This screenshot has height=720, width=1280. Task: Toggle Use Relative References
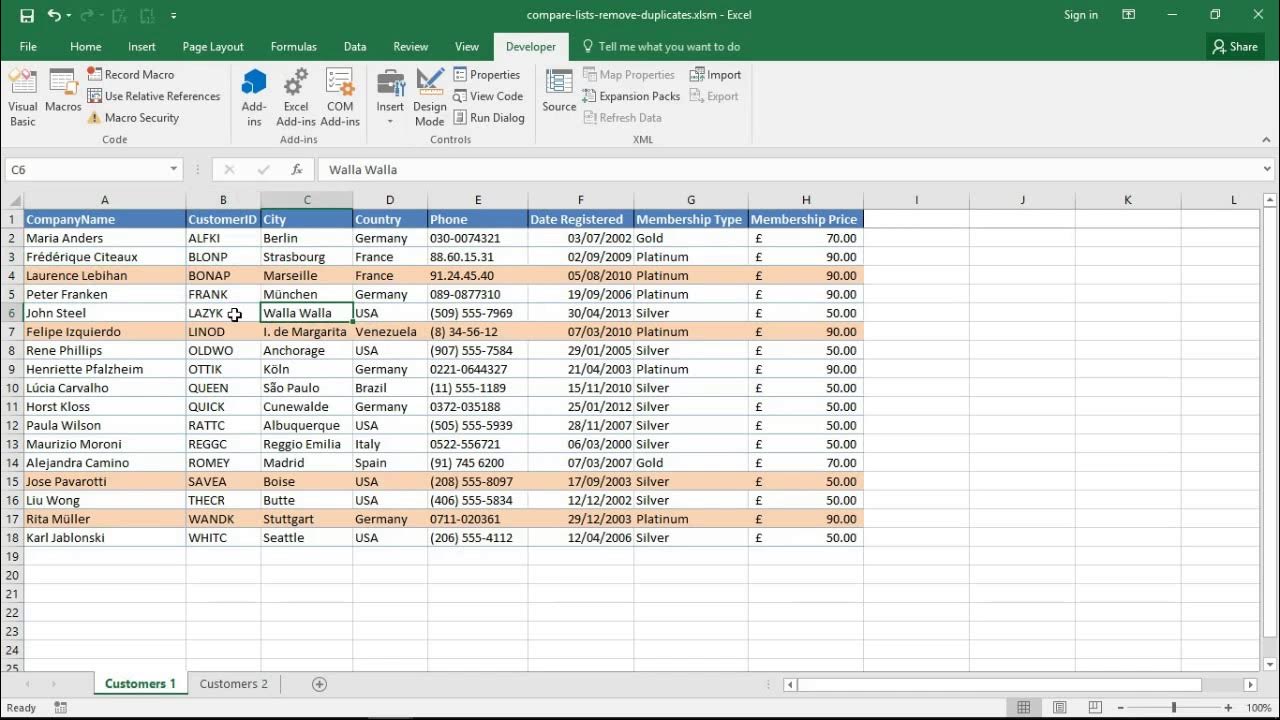[153, 96]
